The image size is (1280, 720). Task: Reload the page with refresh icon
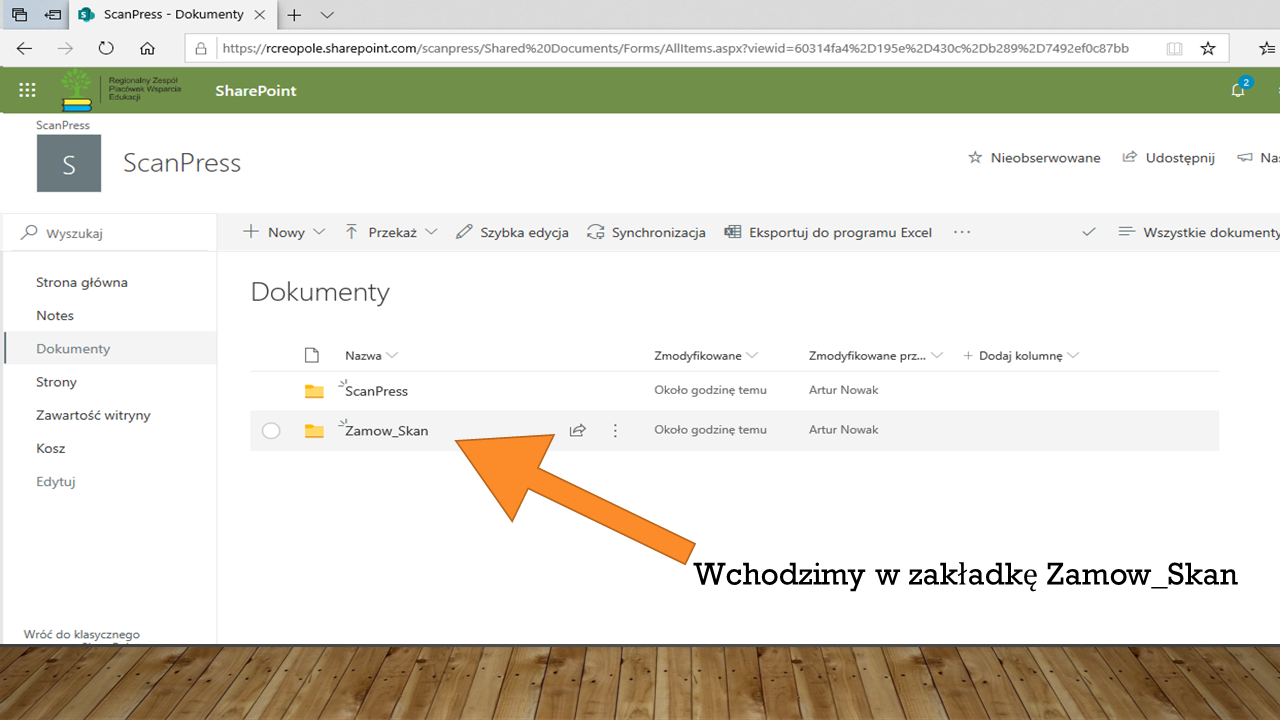[x=106, y=48]
